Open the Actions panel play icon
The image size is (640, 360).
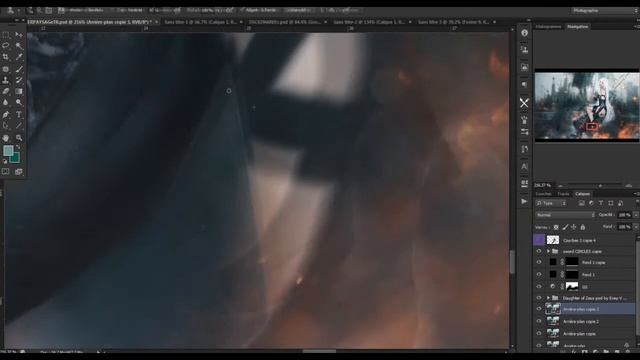pyautogui.click(x=524, y=201)
